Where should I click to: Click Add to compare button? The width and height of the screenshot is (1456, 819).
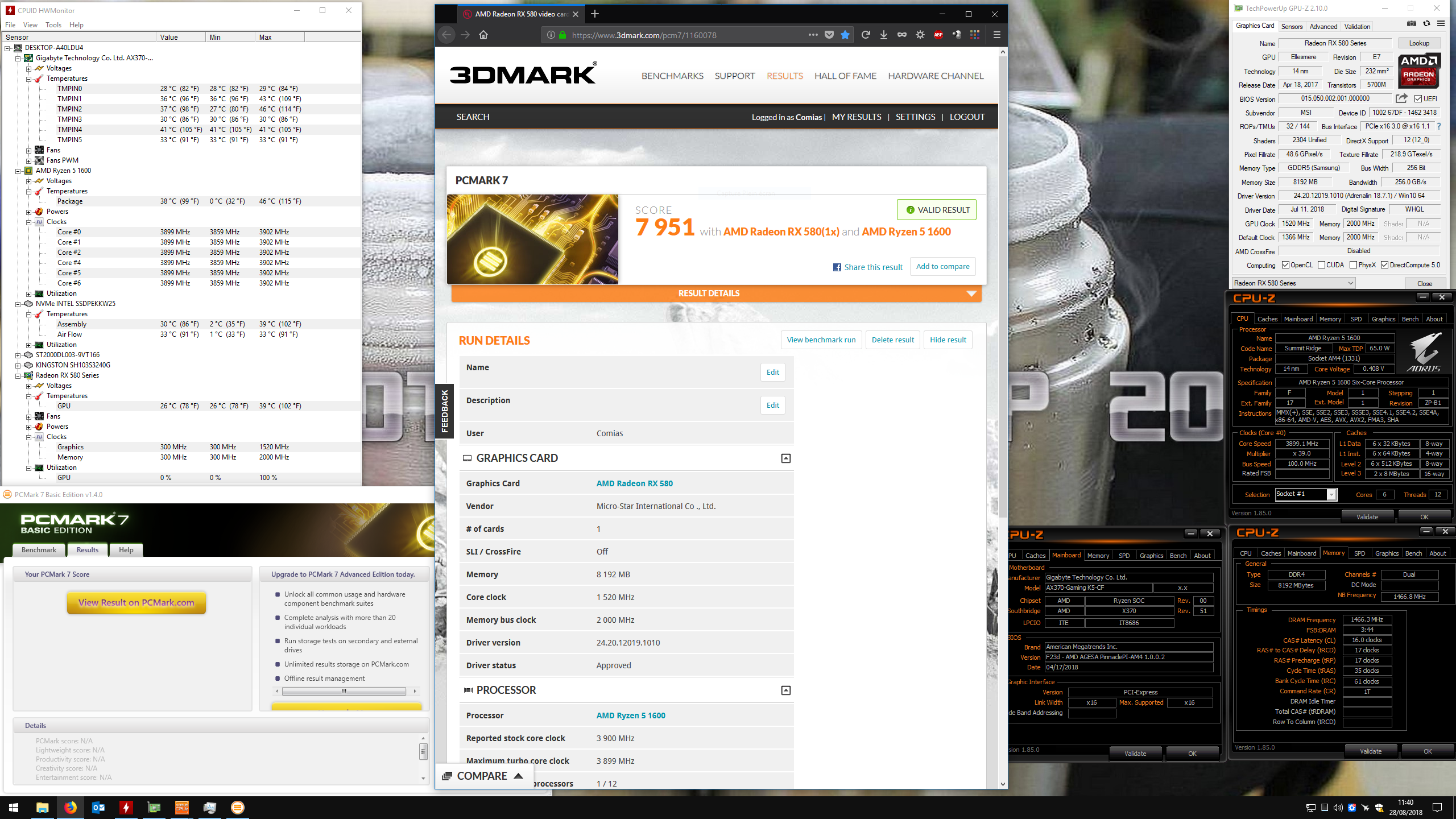[x=942, y=267]
